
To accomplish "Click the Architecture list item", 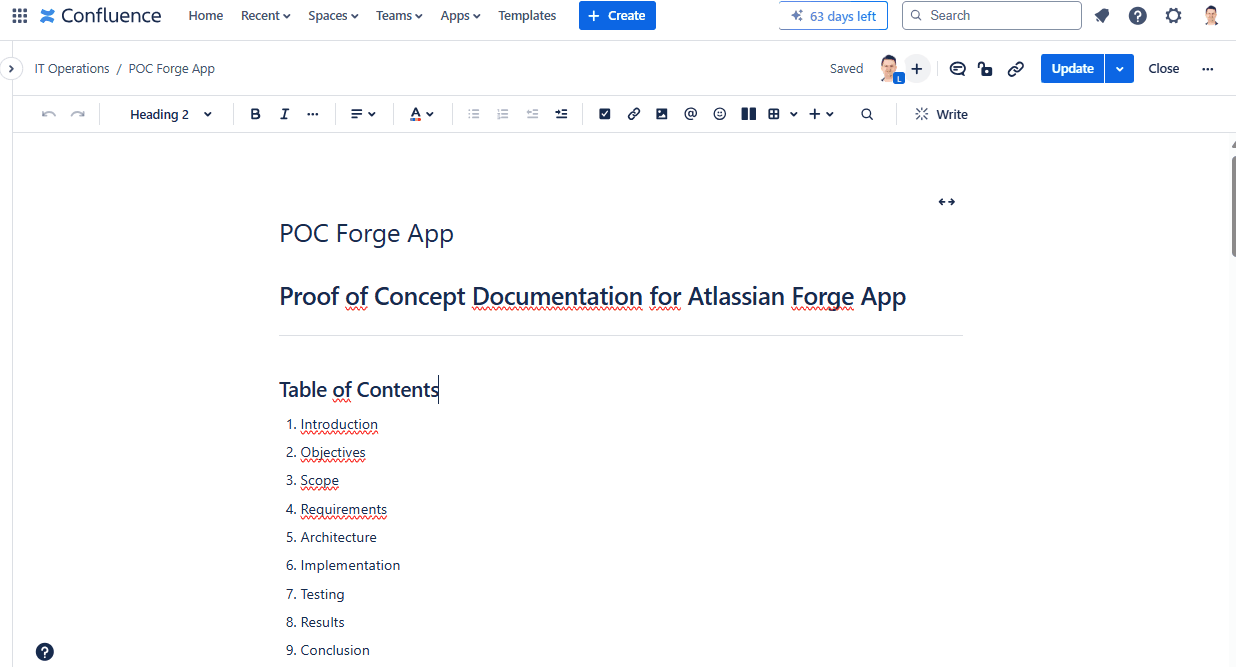I will coord(339,537).
